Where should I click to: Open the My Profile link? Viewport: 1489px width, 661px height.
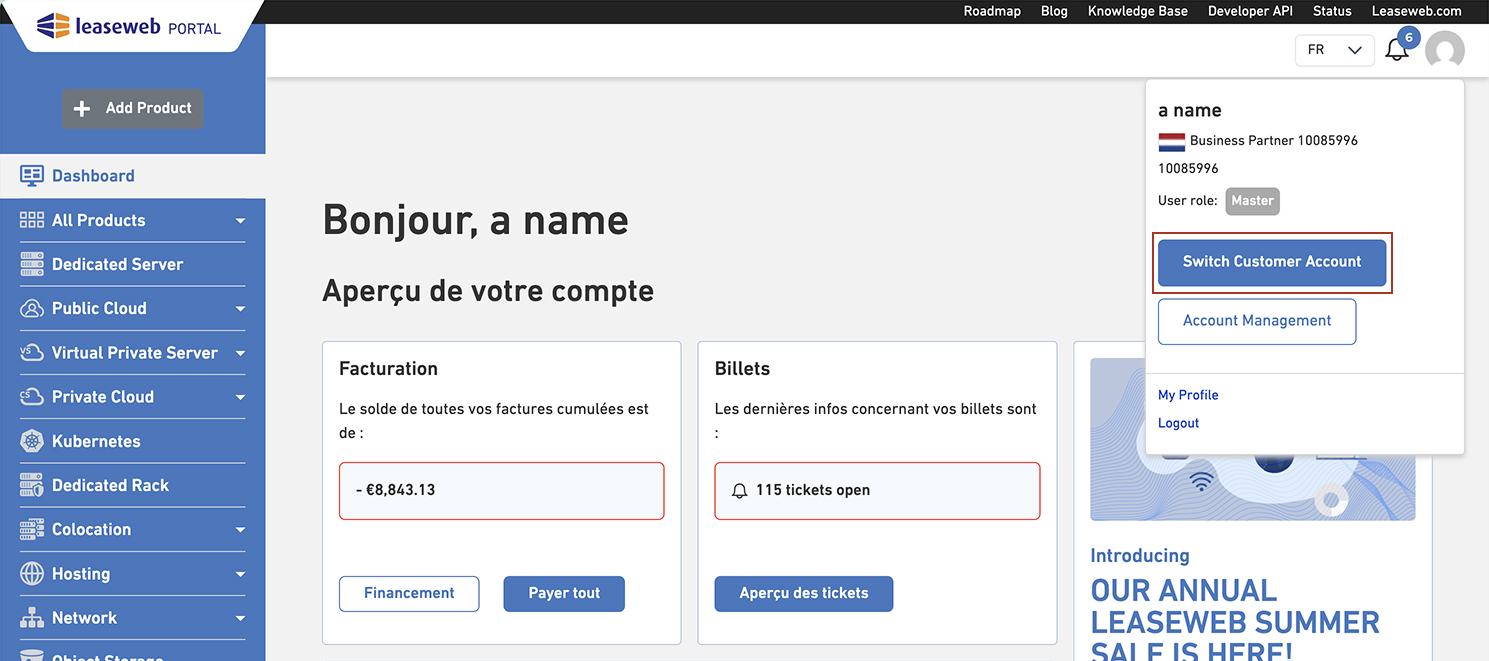(1188, 395)
